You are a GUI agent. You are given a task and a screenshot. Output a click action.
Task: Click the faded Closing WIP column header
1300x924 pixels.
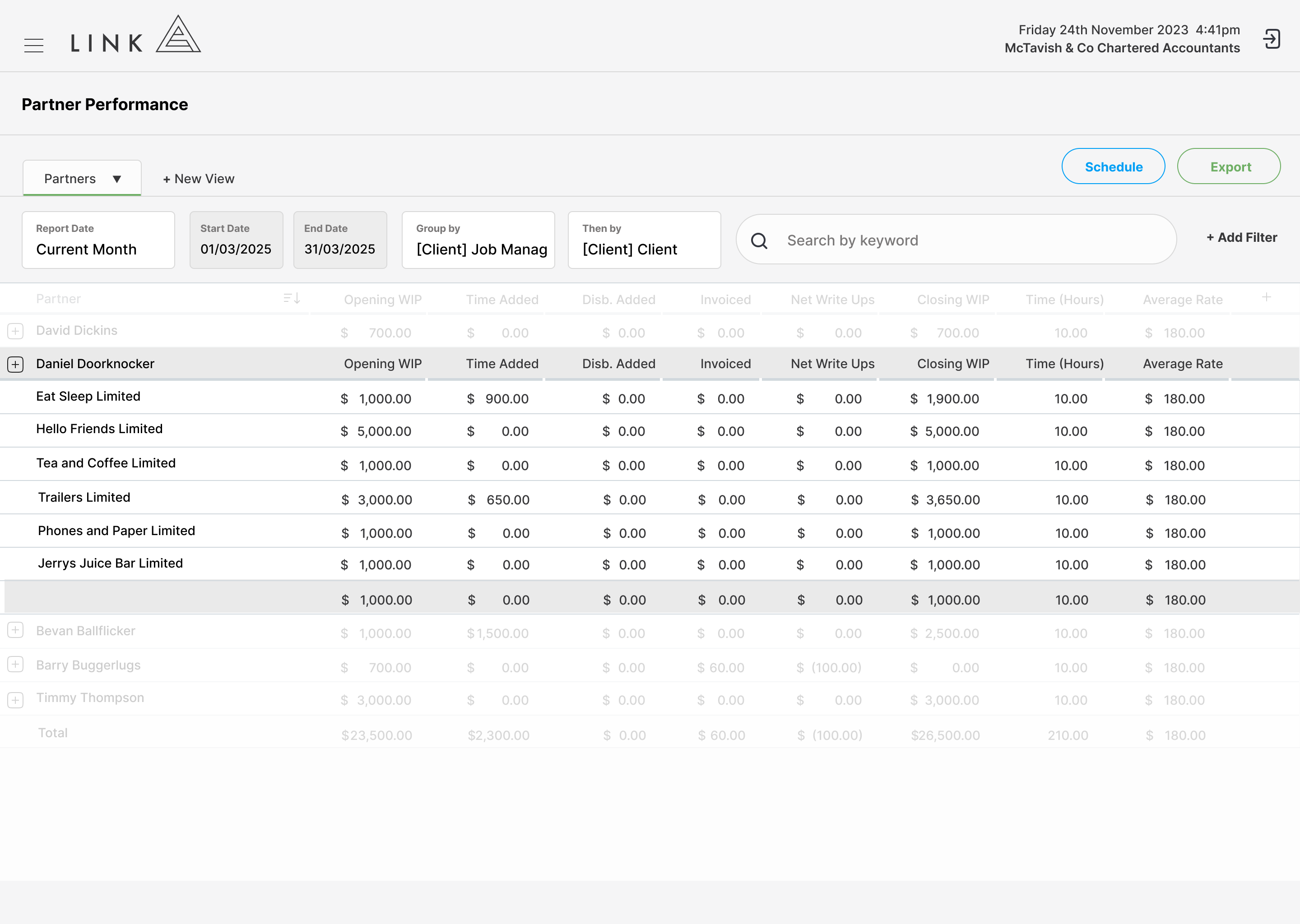tap(953, 299)
